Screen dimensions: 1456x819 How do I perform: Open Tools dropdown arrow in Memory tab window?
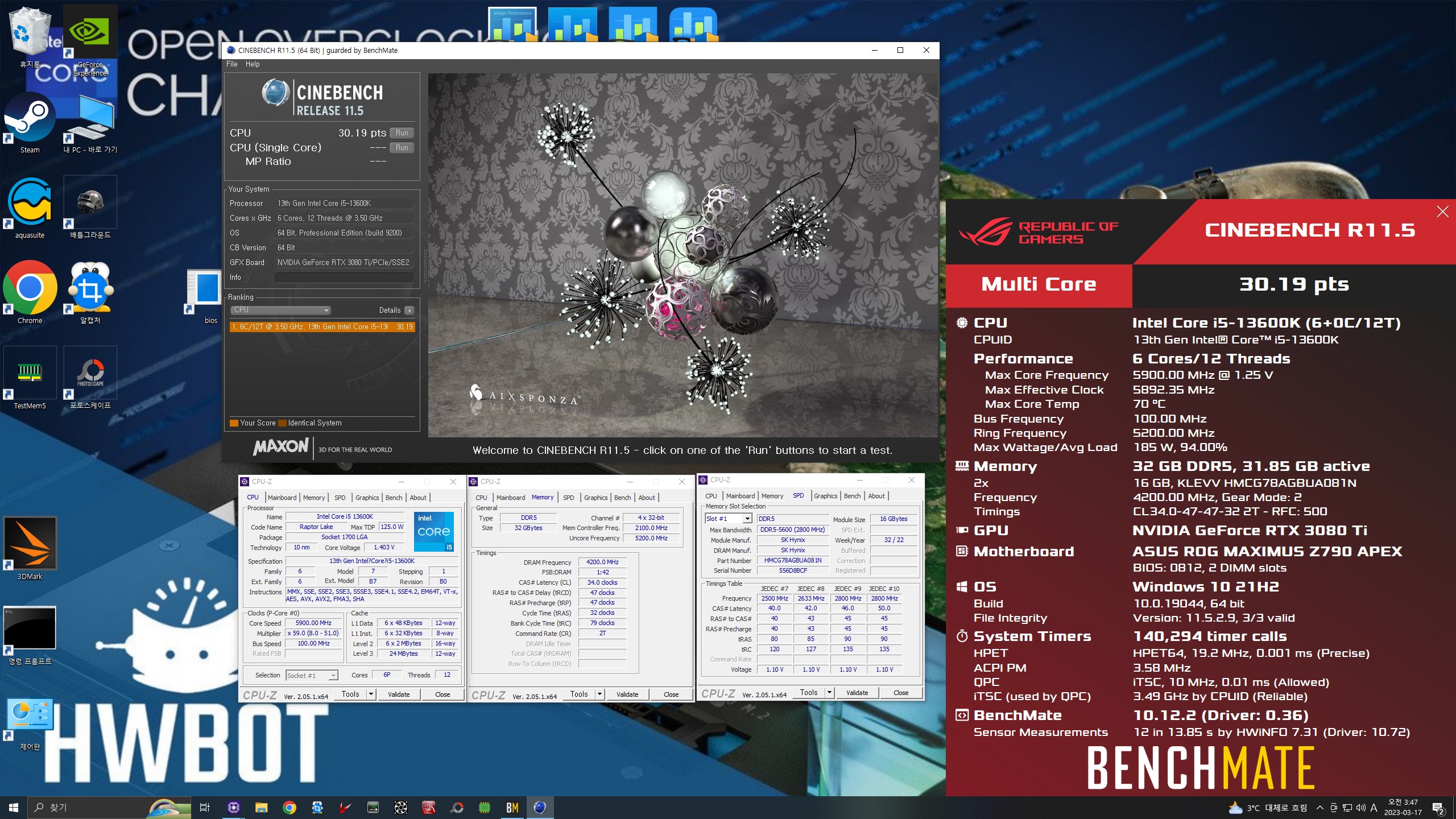tap(599, 694)
